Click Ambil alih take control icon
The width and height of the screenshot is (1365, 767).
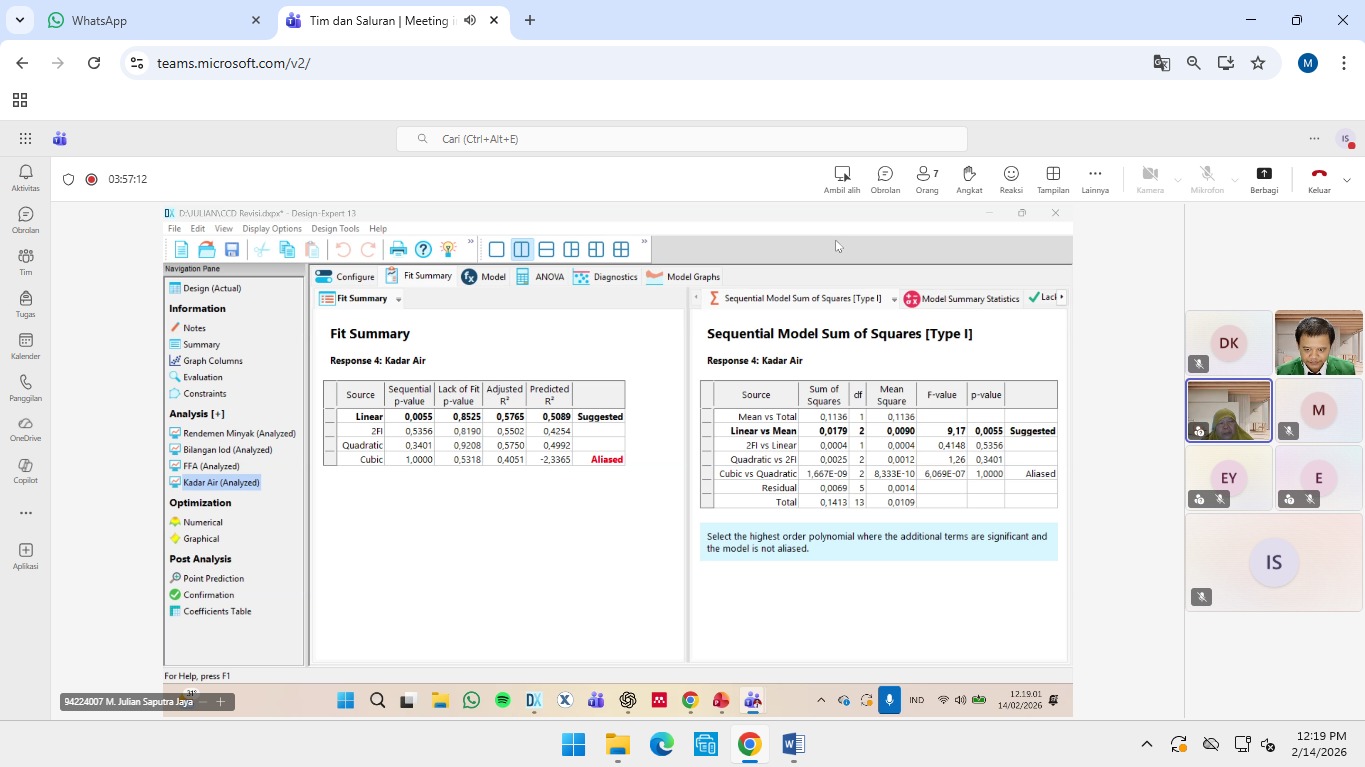[x=842, y=178]
